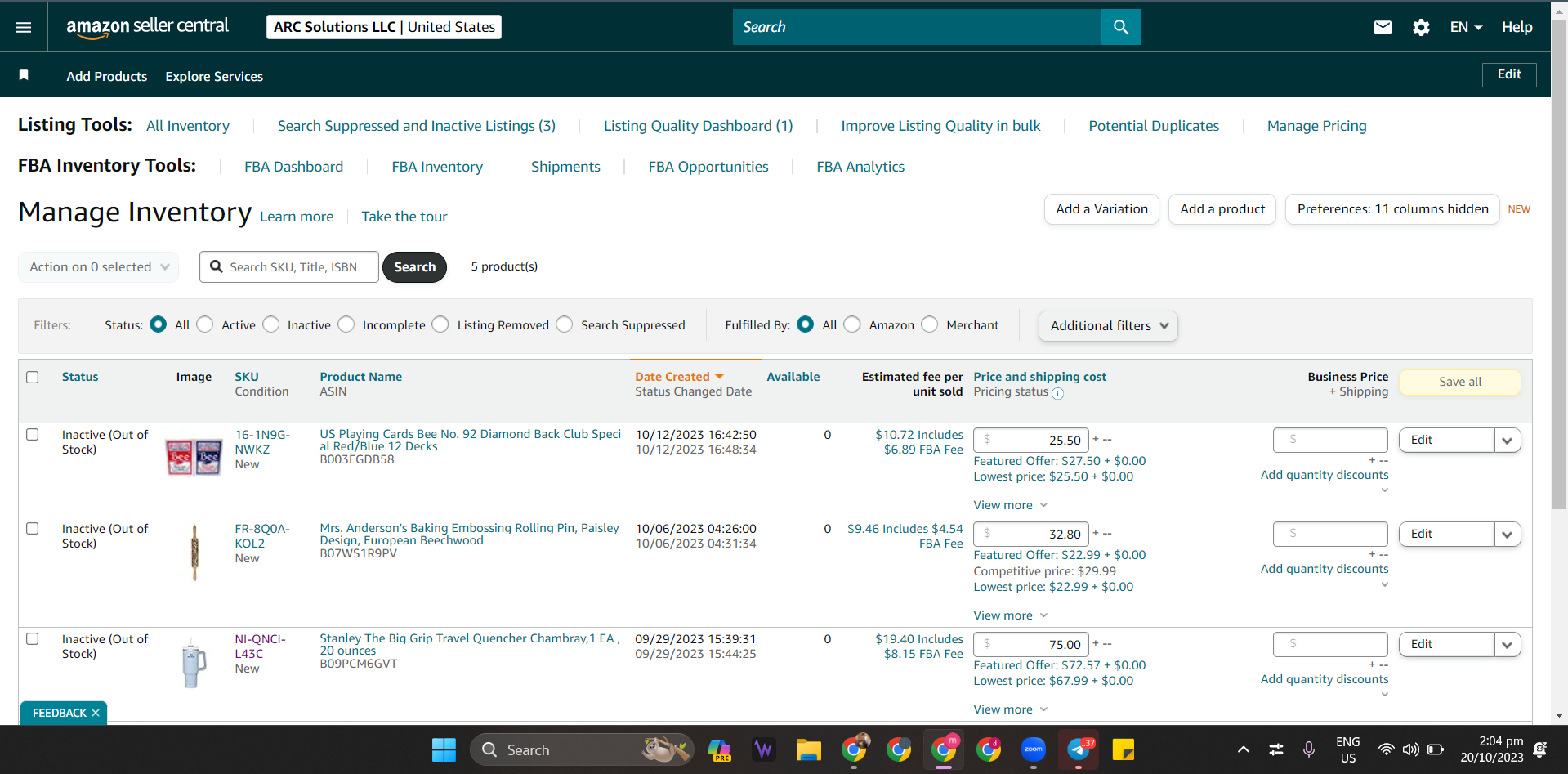Click the black Search button for SKUs
This screenshot has height=774, width=1568.
414,267
